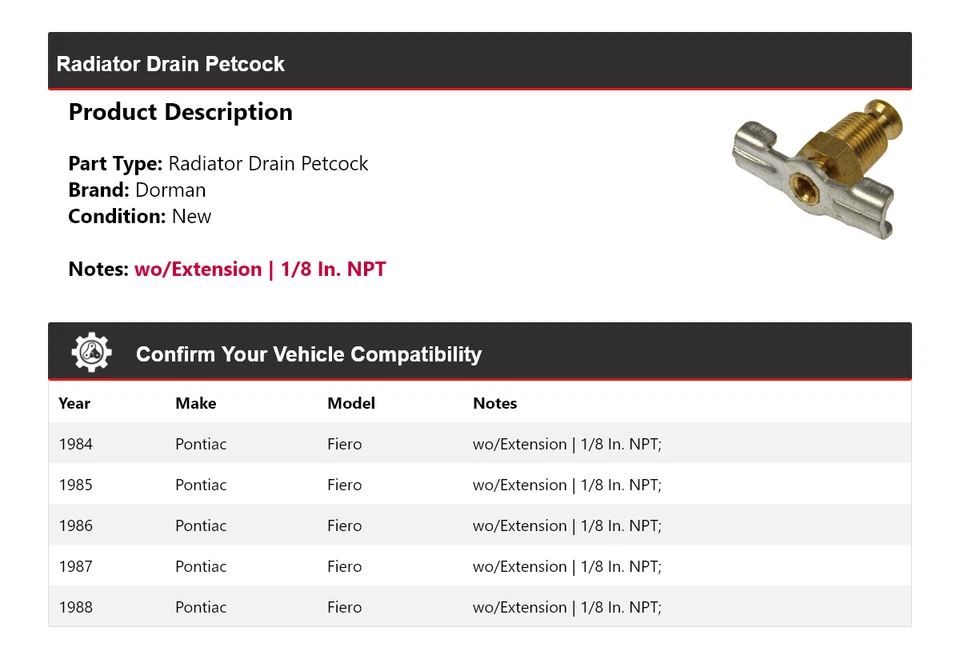Click the brass radiator petcock product image

818,167
